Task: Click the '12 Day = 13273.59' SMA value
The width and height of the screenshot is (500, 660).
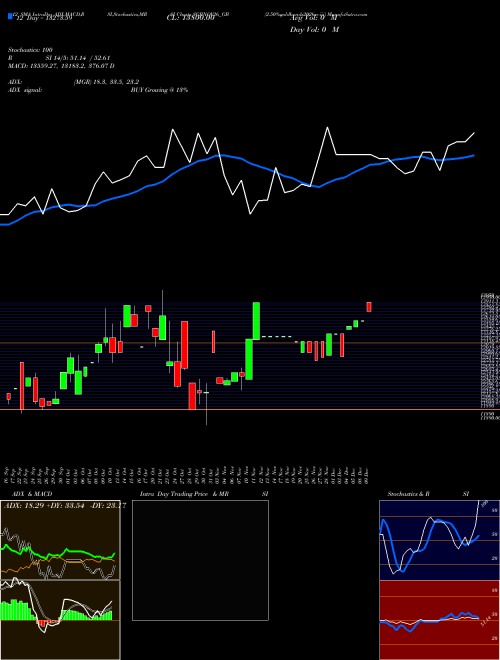Action: point(43,19)
